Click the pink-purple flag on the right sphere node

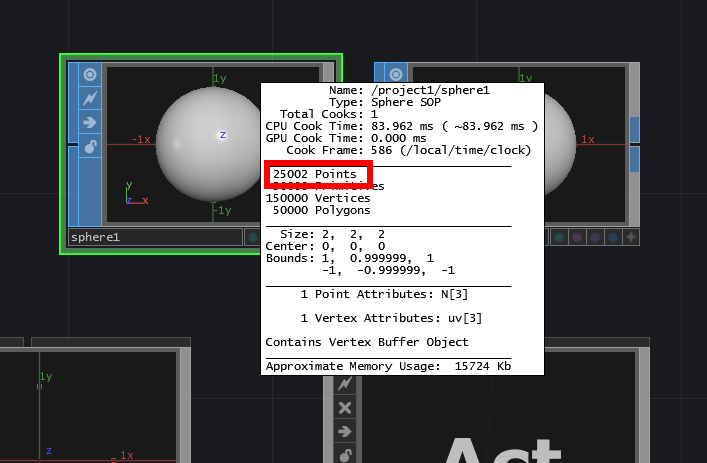[577, 237]
